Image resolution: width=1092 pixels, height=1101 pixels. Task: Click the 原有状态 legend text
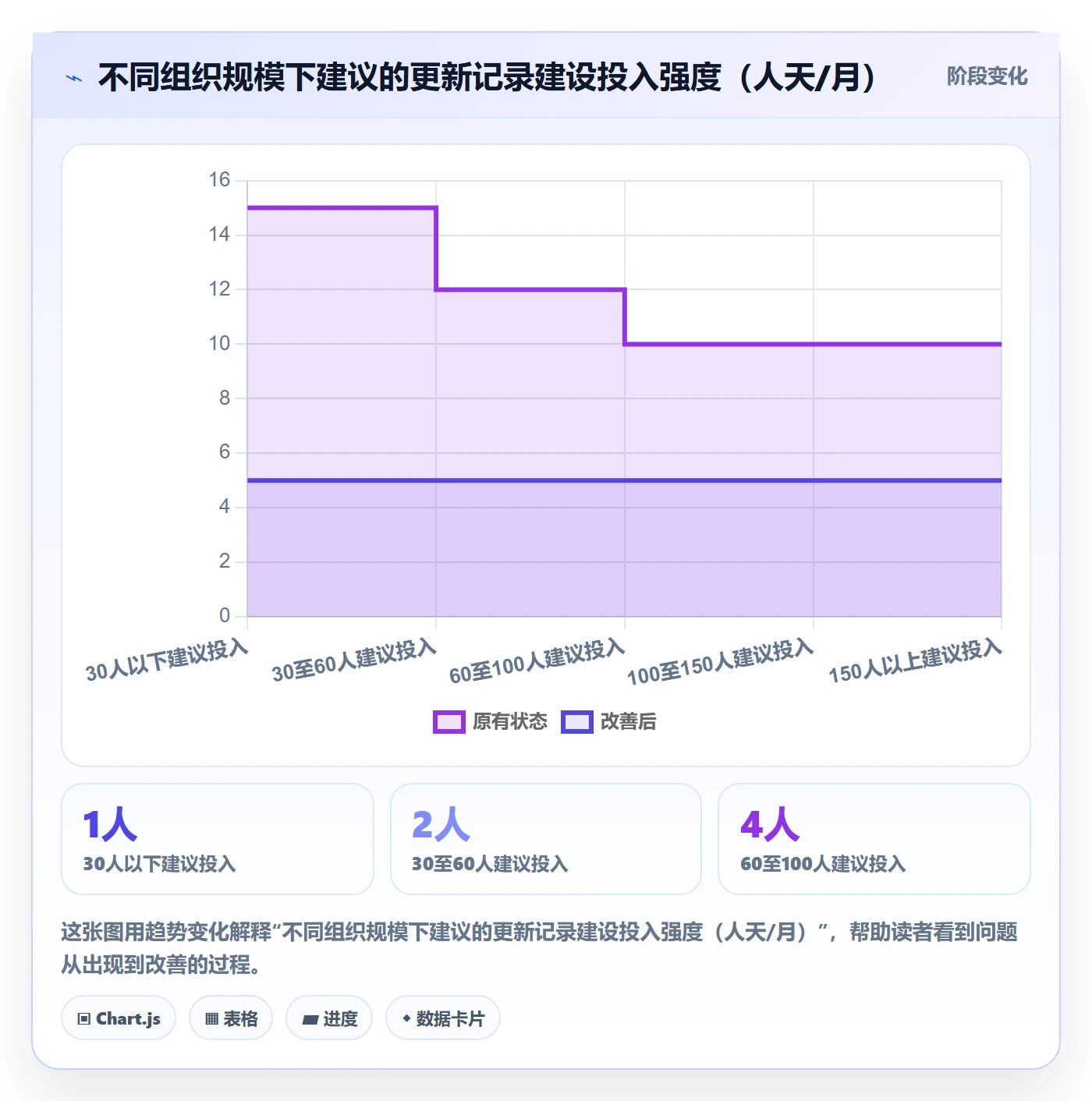[x=510, y=722]
